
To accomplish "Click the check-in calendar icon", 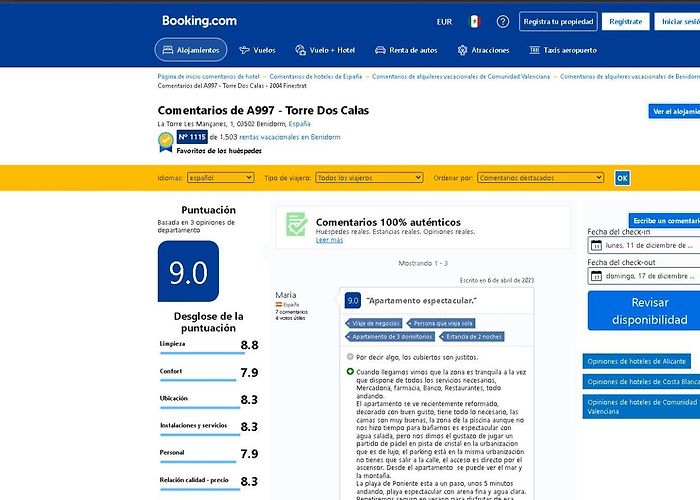I will [x=596, y=245].
